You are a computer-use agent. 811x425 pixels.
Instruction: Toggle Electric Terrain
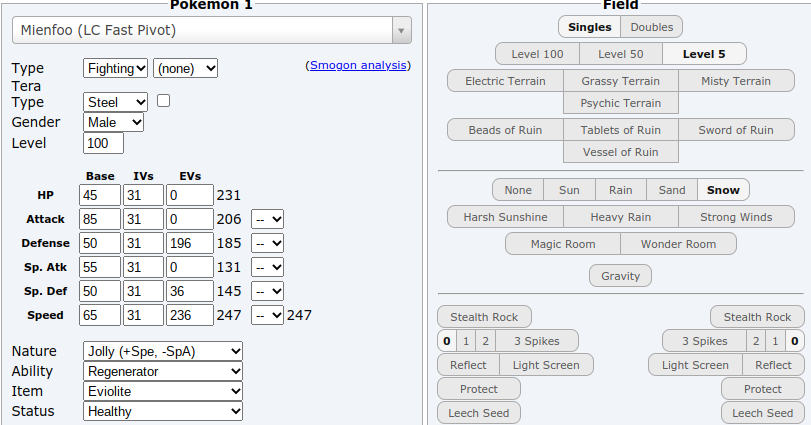point(505,81)
